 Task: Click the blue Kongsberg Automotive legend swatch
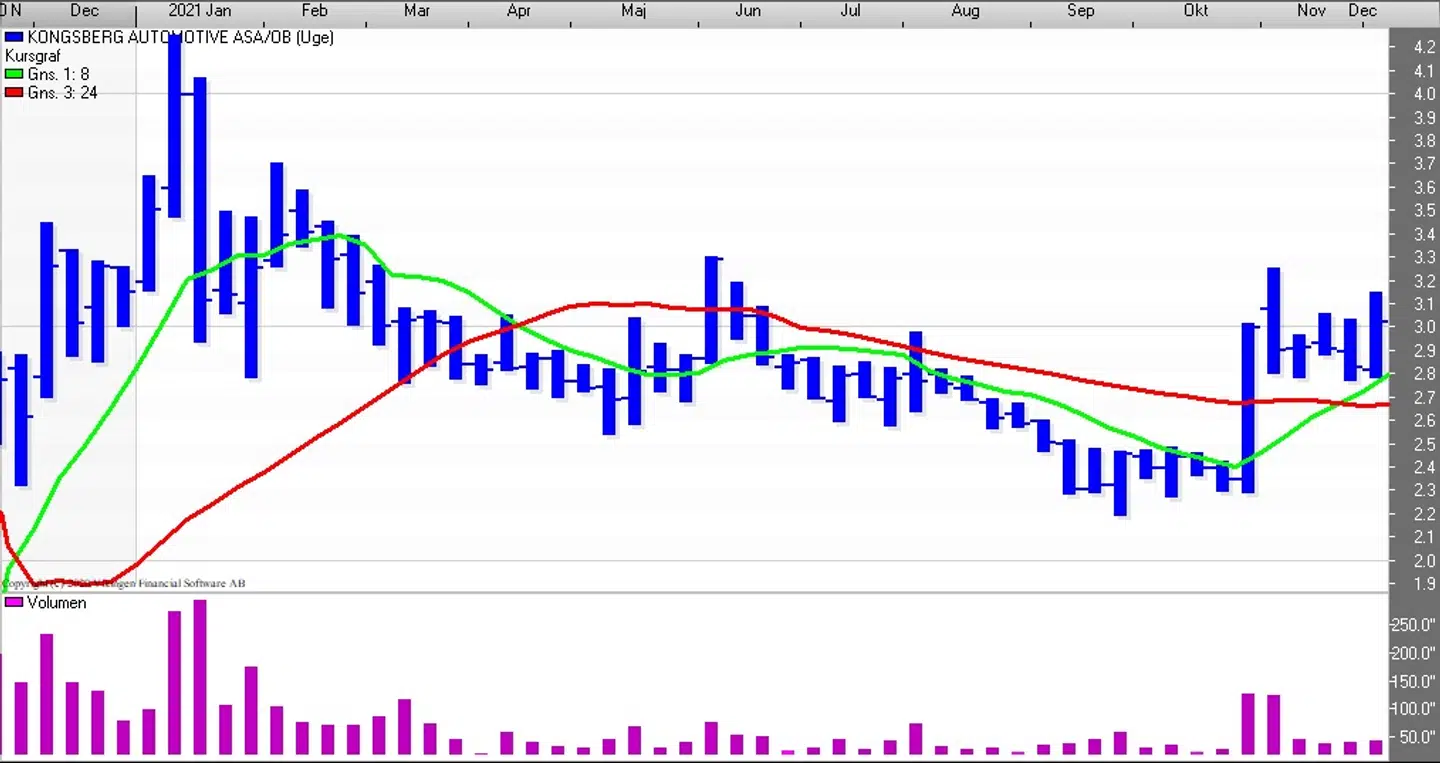tap(14, 38)
